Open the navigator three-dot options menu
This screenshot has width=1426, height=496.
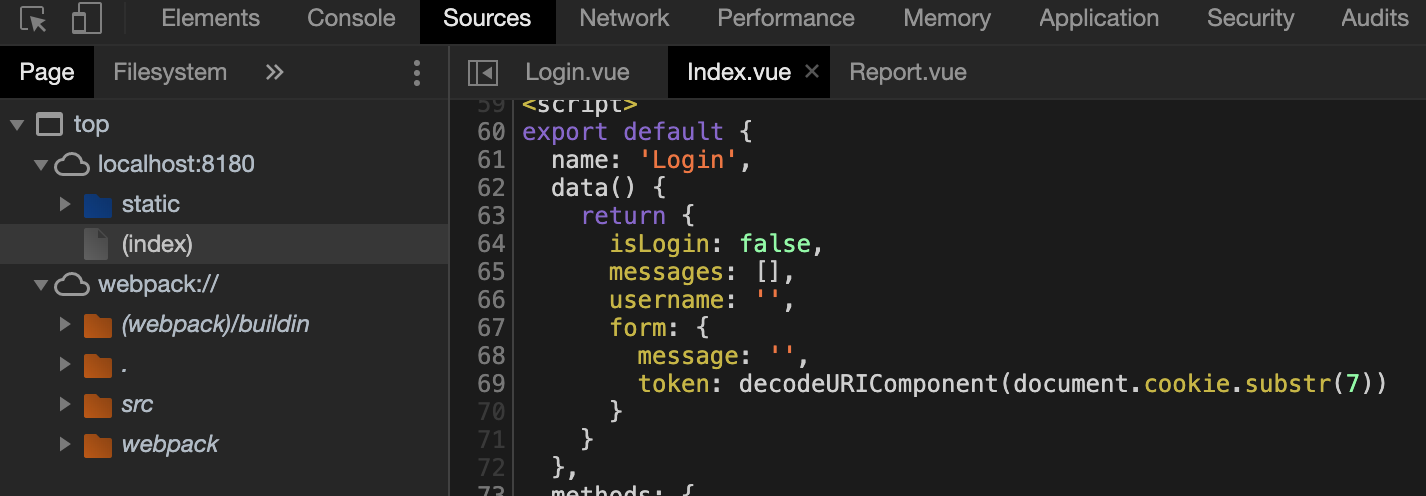coord(418,72)
